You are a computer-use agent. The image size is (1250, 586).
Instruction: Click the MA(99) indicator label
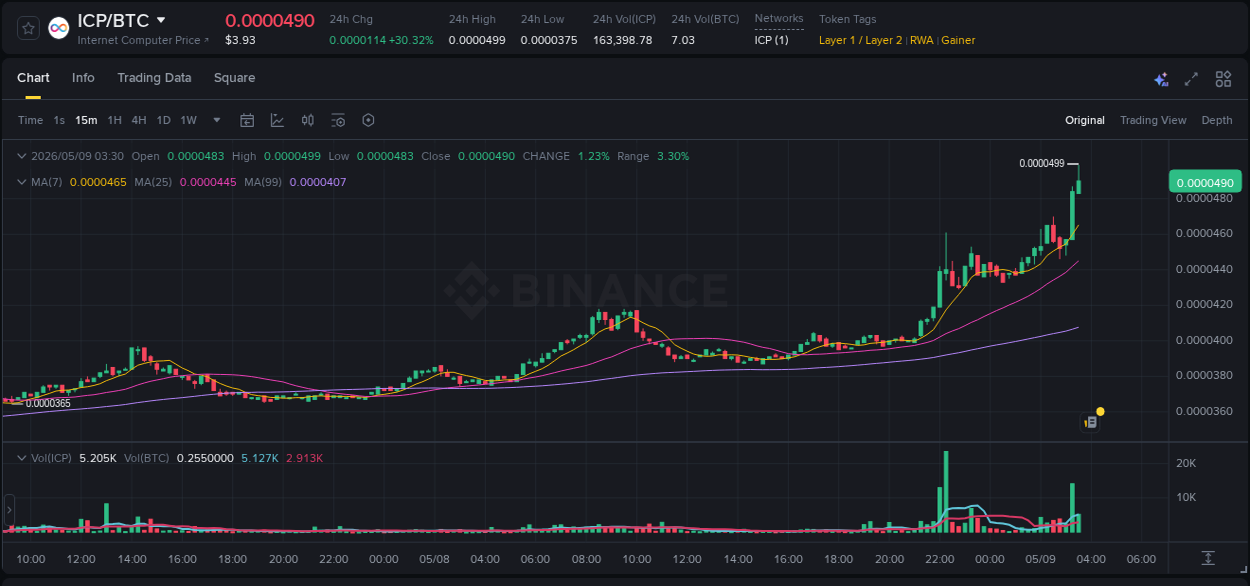pos(264,182)
